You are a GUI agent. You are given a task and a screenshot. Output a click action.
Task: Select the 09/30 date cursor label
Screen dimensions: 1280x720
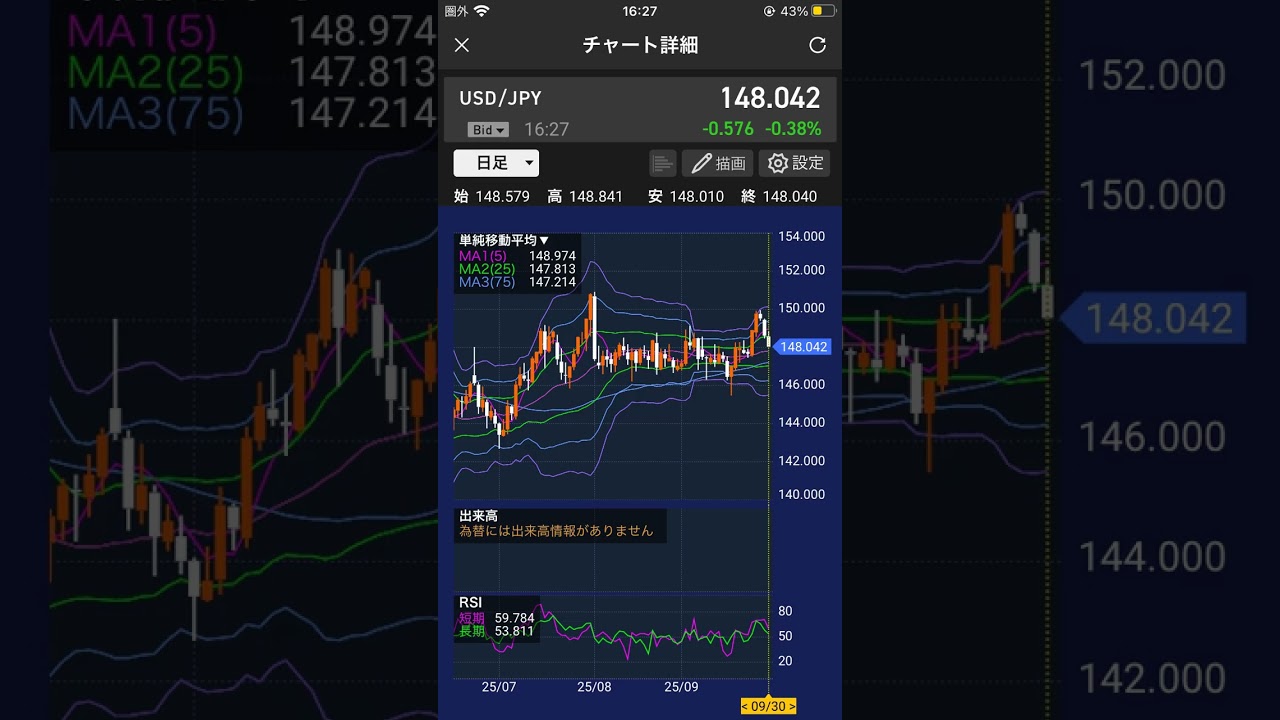(x=768, y=707)
